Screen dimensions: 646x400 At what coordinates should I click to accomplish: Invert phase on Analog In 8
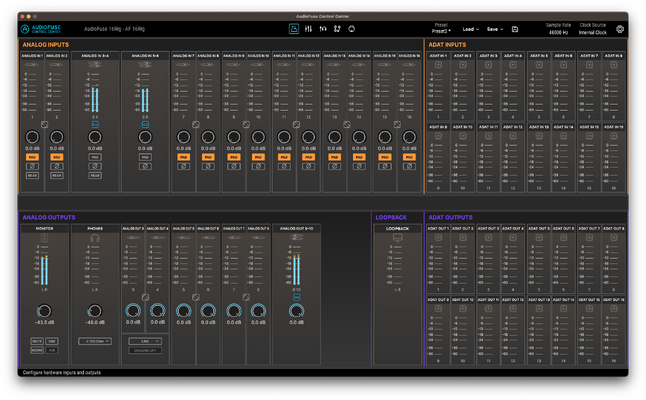pos(208,166)
